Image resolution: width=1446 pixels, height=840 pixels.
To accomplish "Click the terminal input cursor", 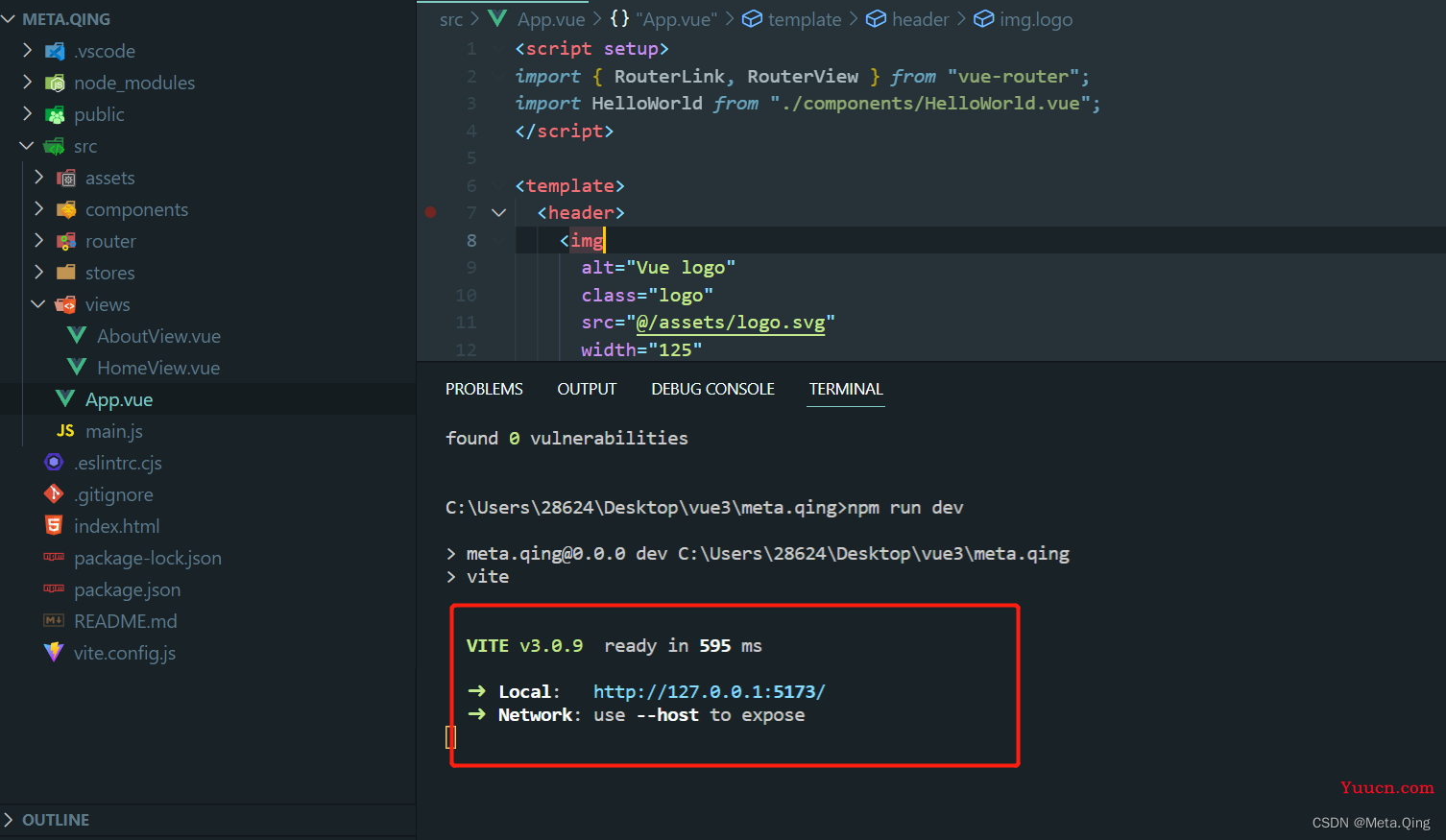I will [450, 737].
